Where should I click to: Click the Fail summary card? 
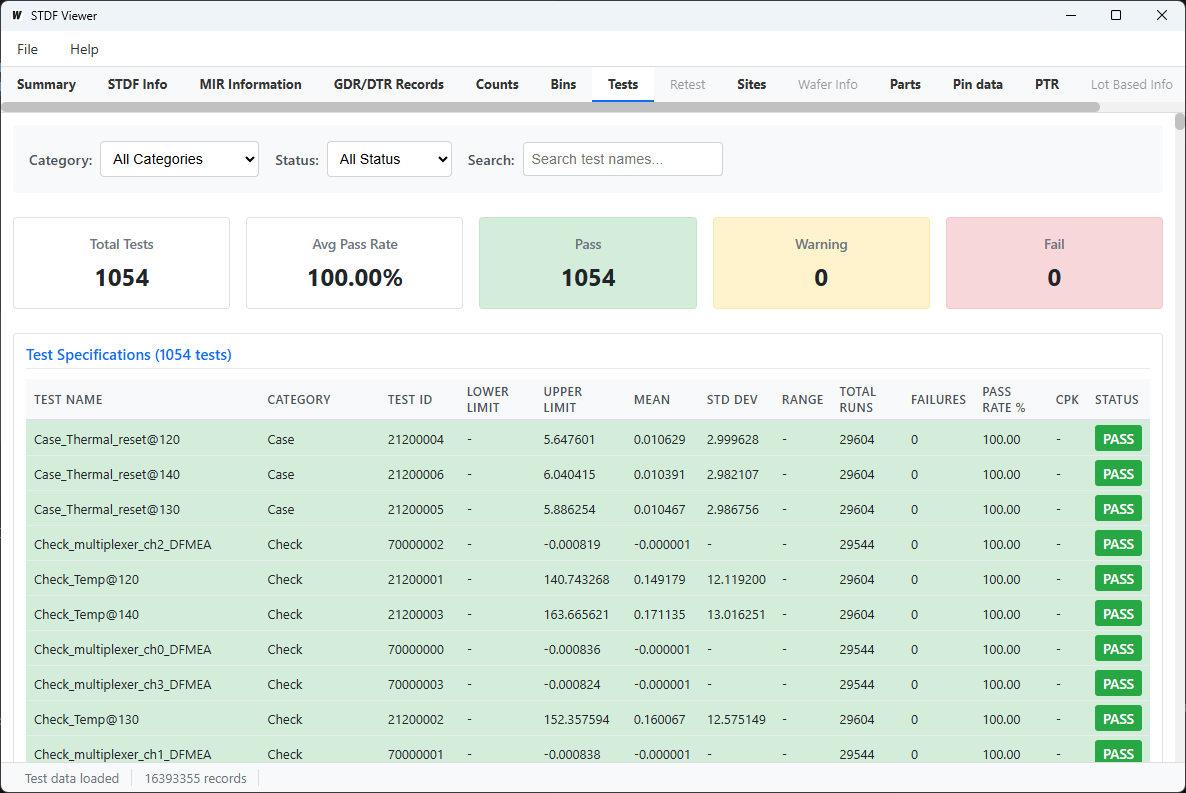1054,263
